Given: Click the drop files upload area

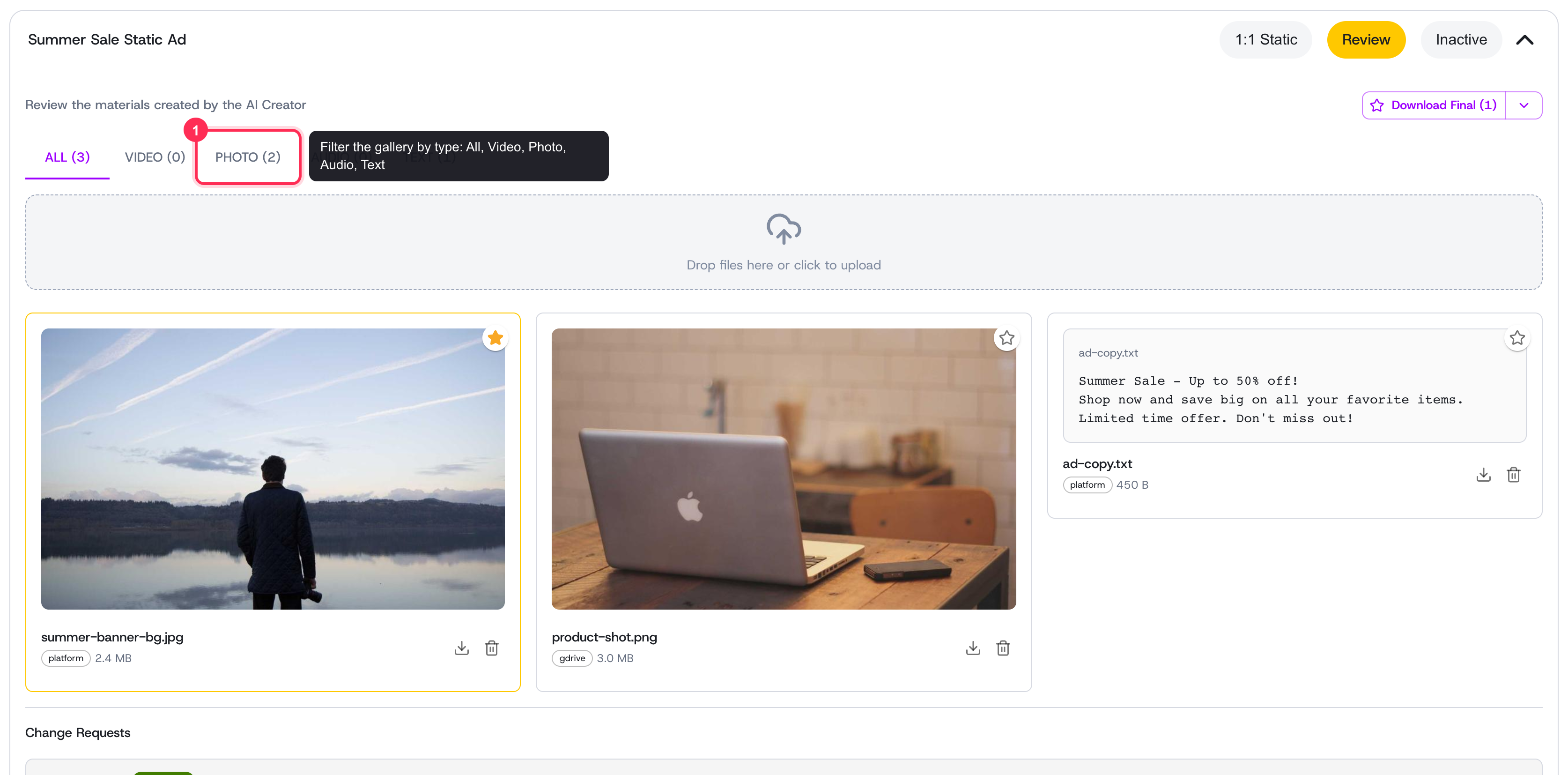Looking at the screenshot, I should [784, 242].
